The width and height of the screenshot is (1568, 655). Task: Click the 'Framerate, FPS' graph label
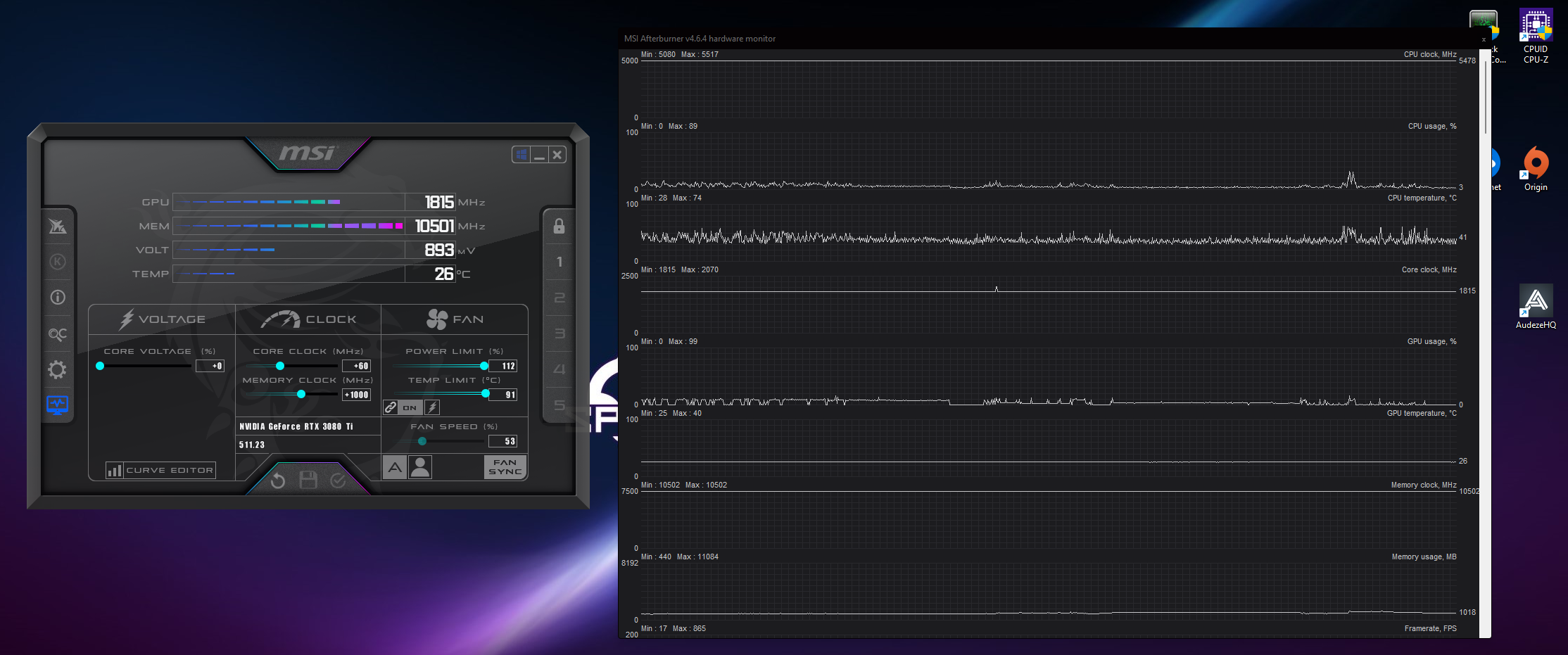(x=1431, y=628)
